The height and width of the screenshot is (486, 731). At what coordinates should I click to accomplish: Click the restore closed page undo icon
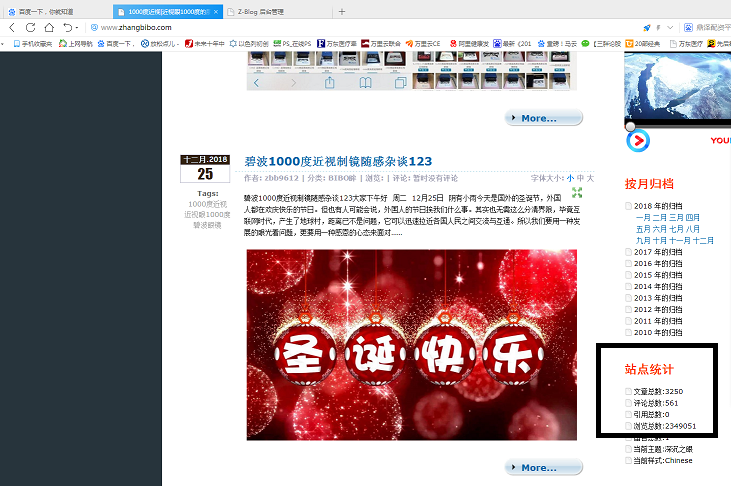pyautogui.click(x=68, y=28)
